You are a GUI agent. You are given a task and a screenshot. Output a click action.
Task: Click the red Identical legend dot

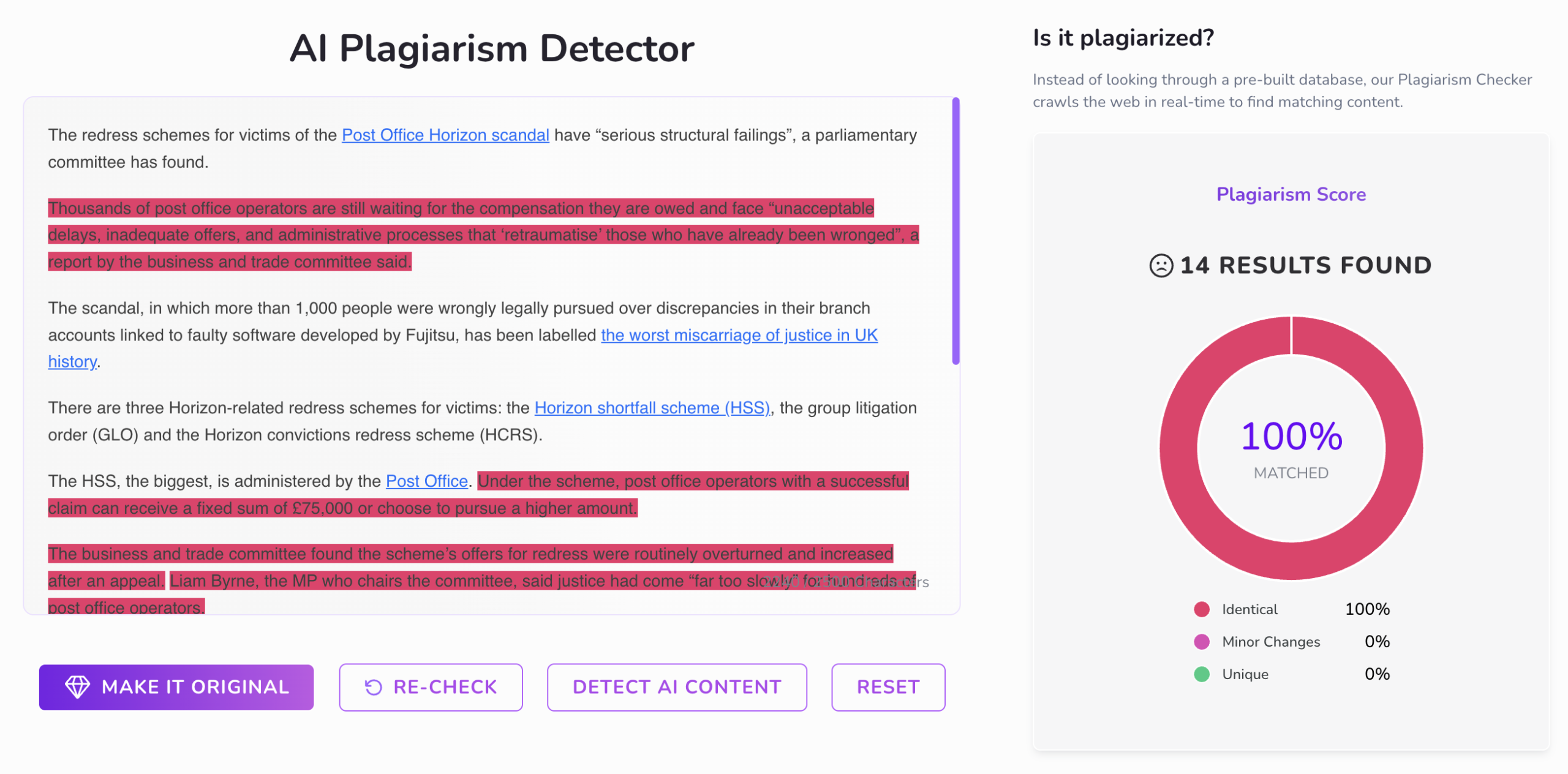tap(1202, 609)
